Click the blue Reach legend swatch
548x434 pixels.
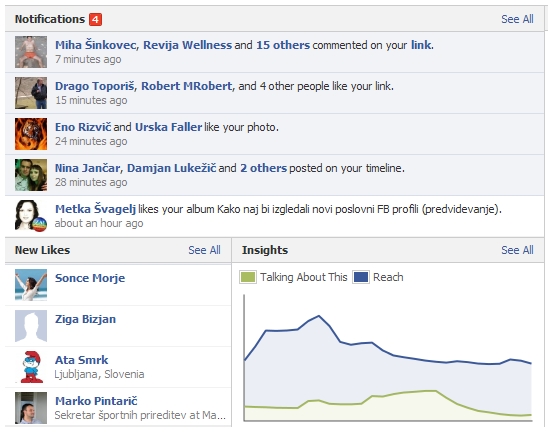pyautogui.click(x=361, y=277)
